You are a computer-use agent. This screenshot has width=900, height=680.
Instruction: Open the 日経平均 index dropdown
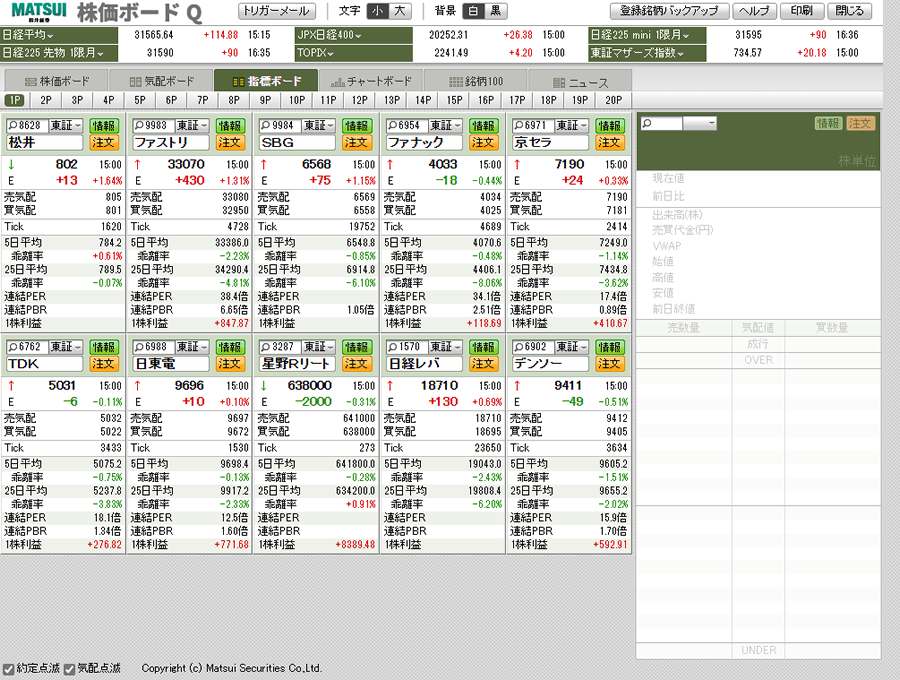point(59,35)
